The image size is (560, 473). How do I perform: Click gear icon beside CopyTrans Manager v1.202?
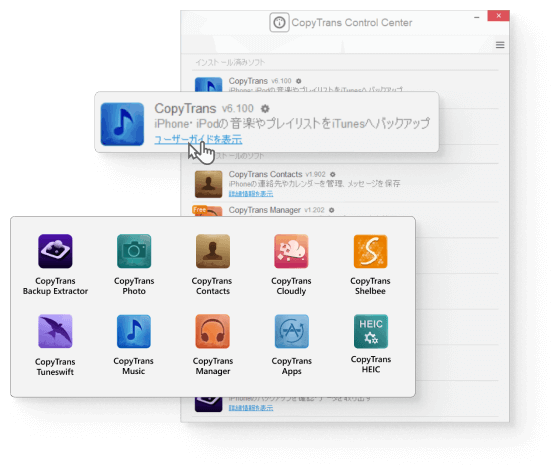(331, 210)
